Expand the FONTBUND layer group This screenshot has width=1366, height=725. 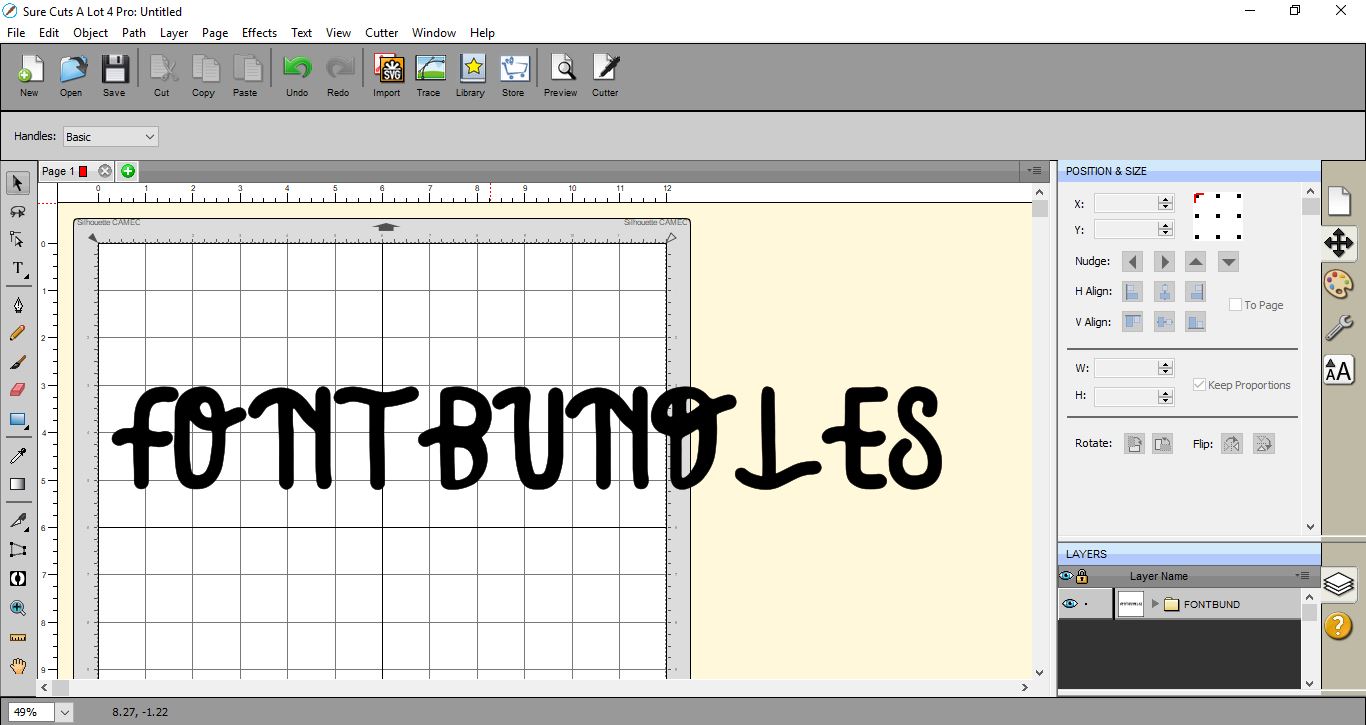(x=1155, y=604)
